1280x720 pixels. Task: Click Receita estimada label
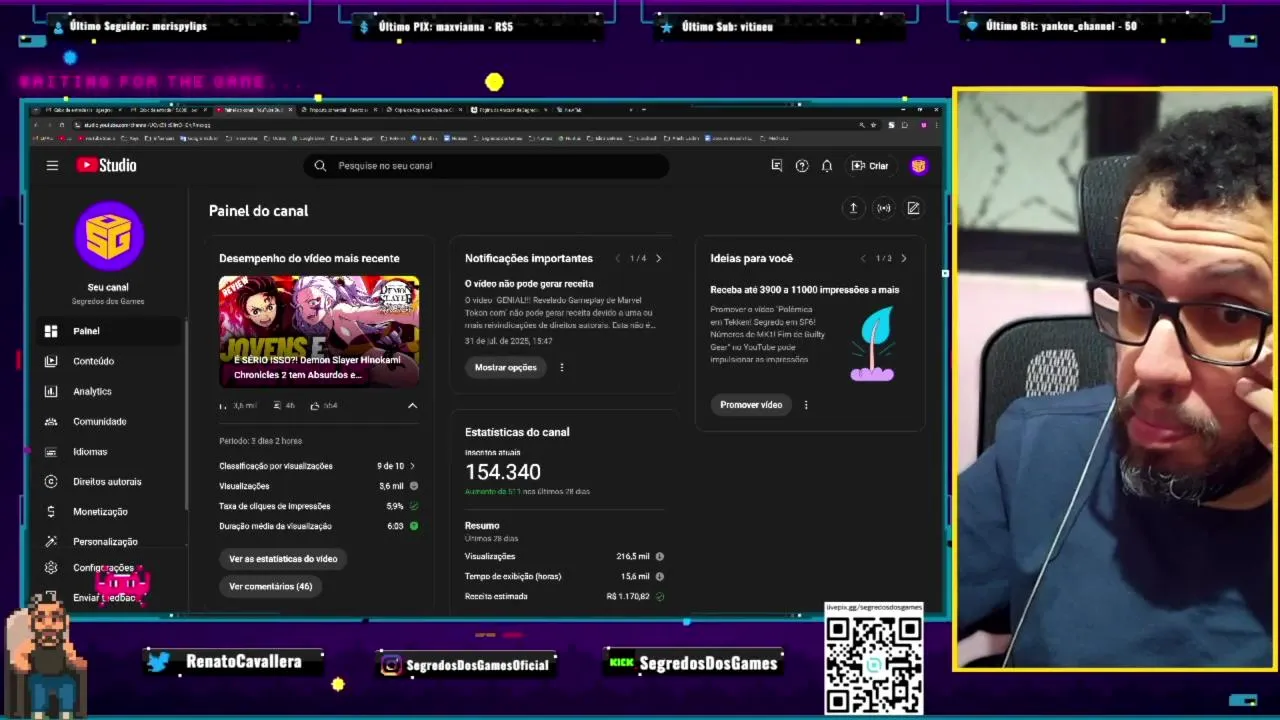click(496, 597)
